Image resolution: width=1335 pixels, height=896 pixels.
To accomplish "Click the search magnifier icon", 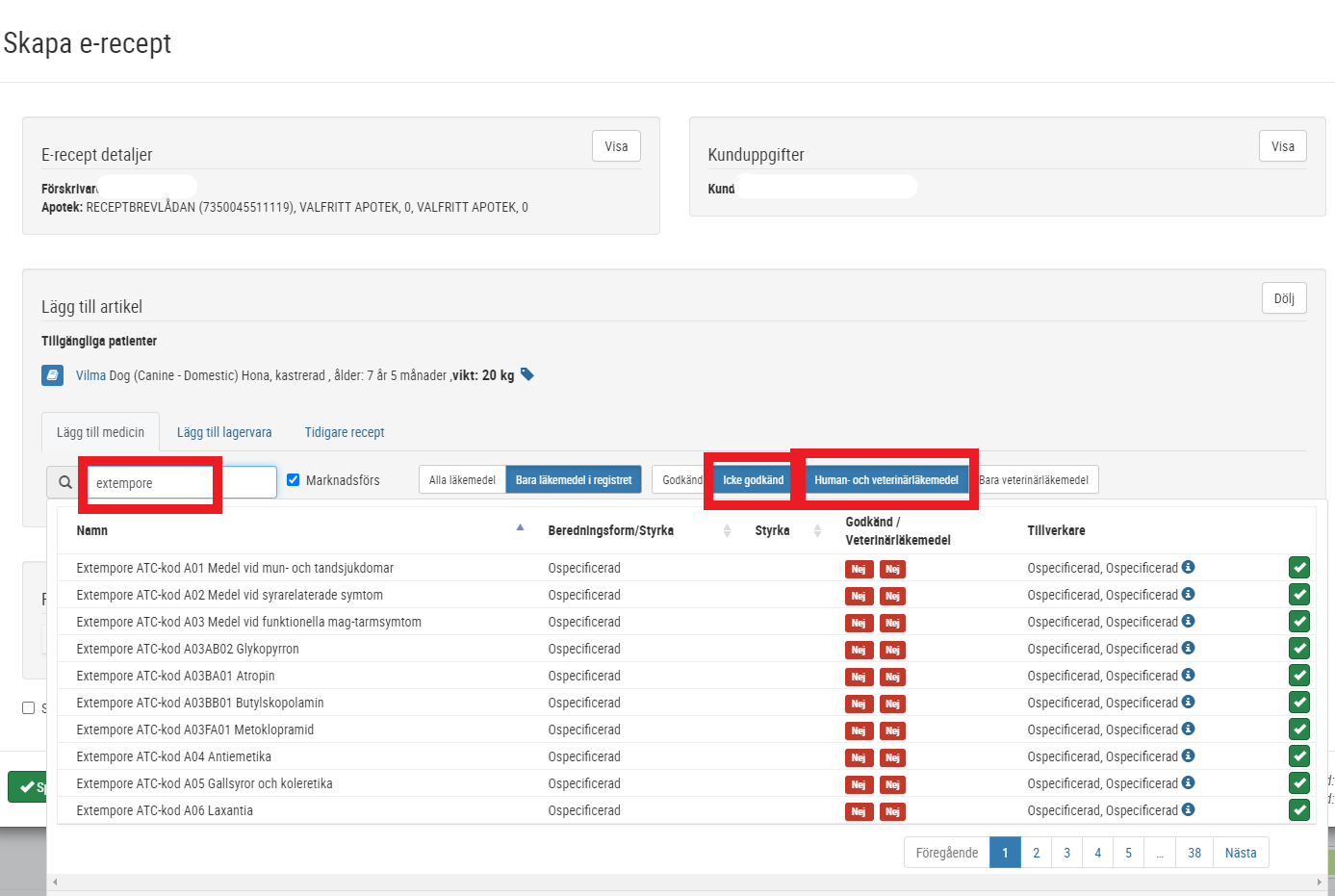I will coord(65,482).
